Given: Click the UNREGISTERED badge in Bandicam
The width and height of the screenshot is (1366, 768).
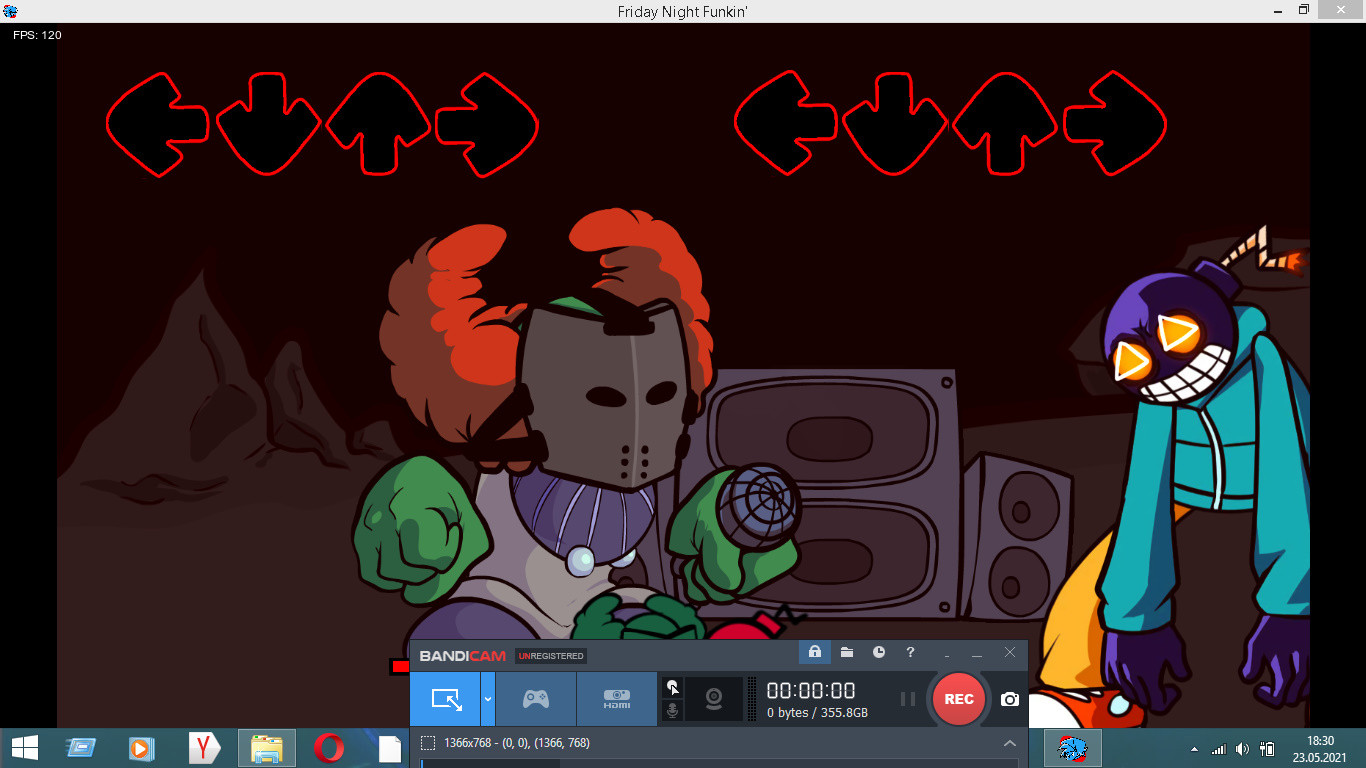Looking at the screenshot, I should (x=550, y=656).
